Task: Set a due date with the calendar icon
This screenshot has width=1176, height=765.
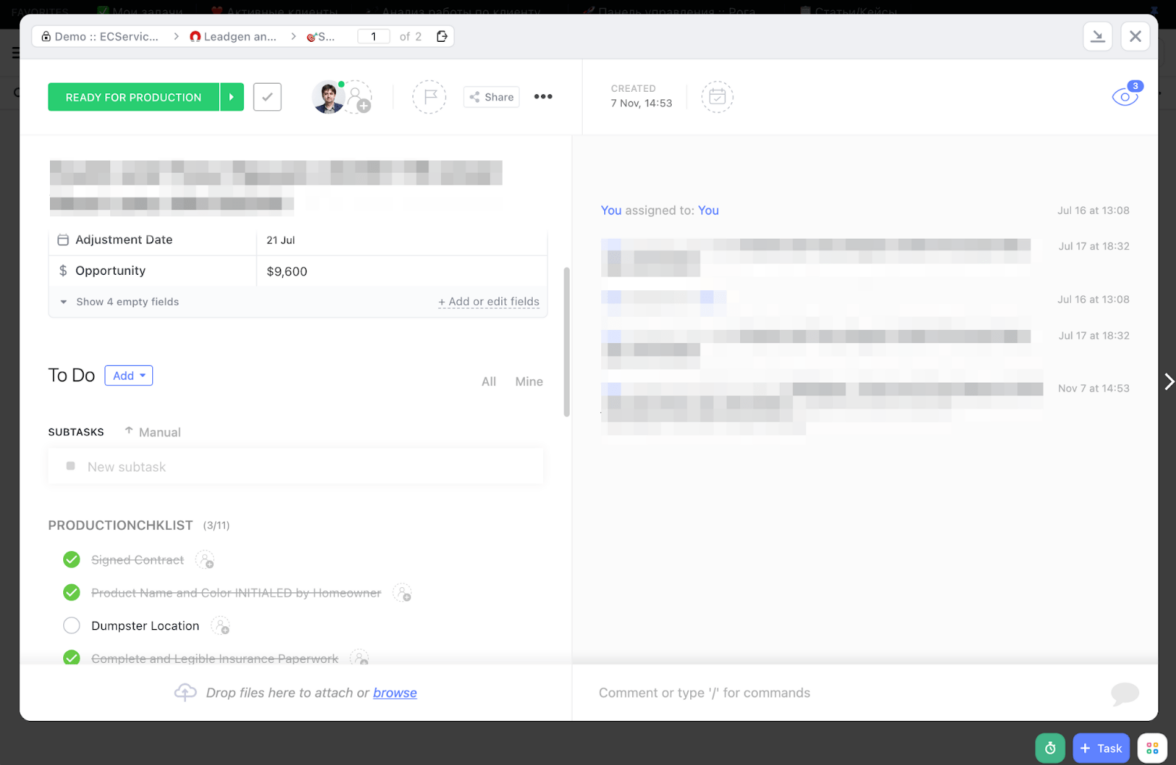Action: tap(717, 97)
